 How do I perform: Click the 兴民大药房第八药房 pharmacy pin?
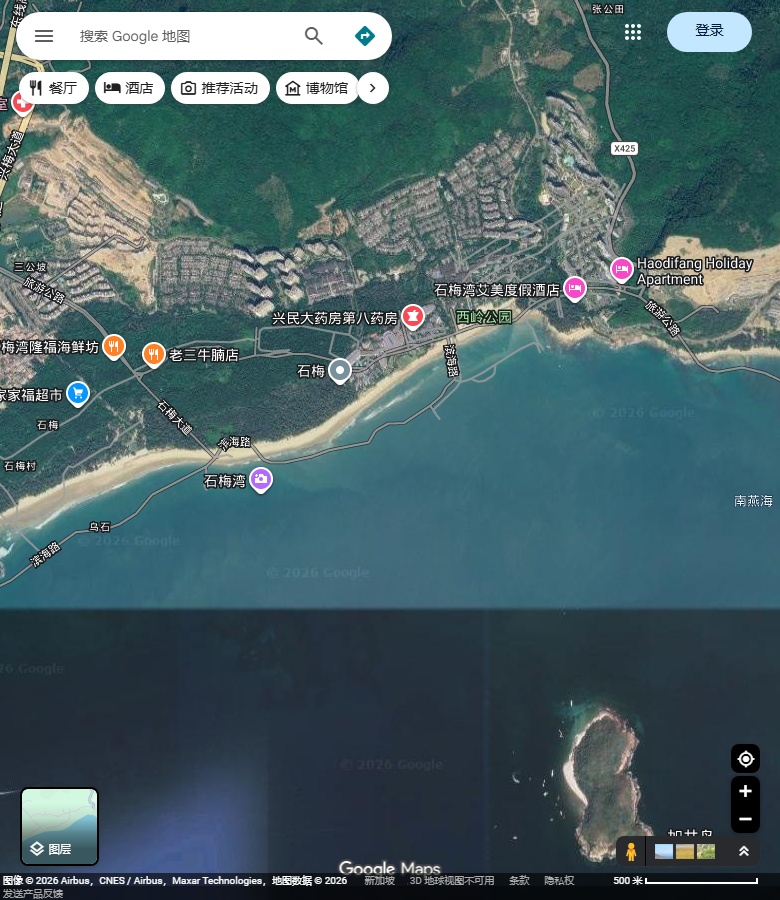[413, 317]
